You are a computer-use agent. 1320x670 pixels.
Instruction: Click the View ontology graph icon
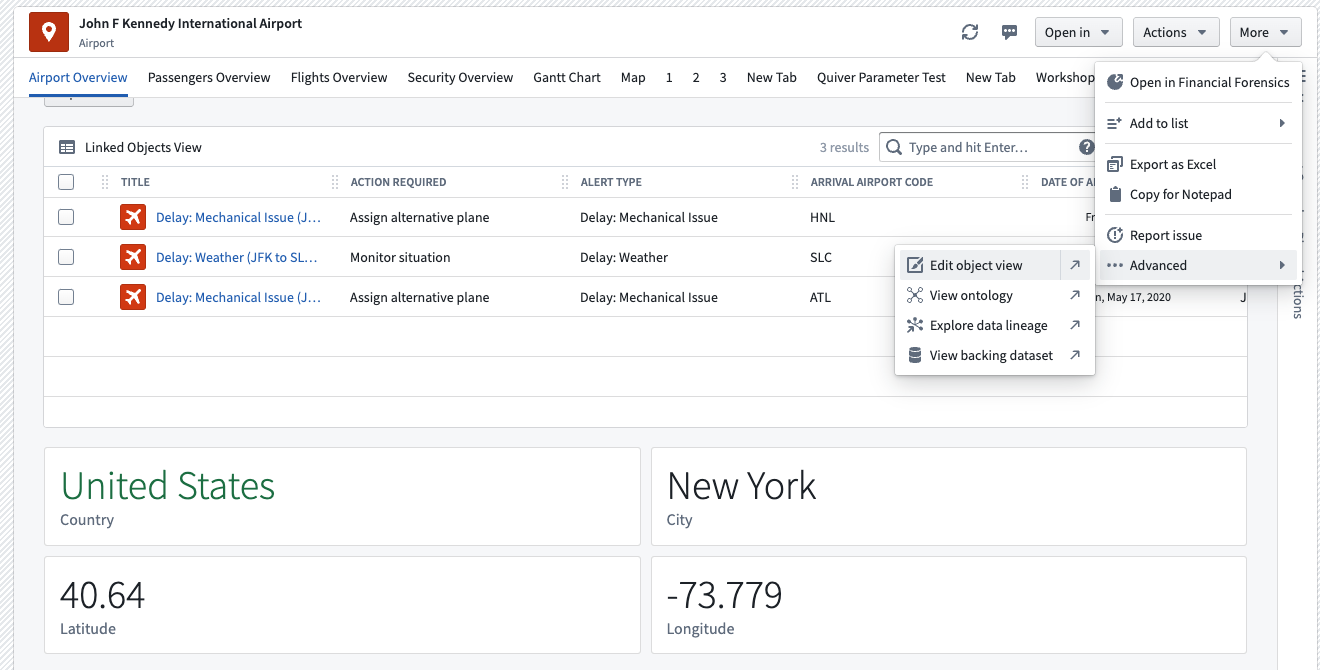pyautogui.click(x=914, y=295)
